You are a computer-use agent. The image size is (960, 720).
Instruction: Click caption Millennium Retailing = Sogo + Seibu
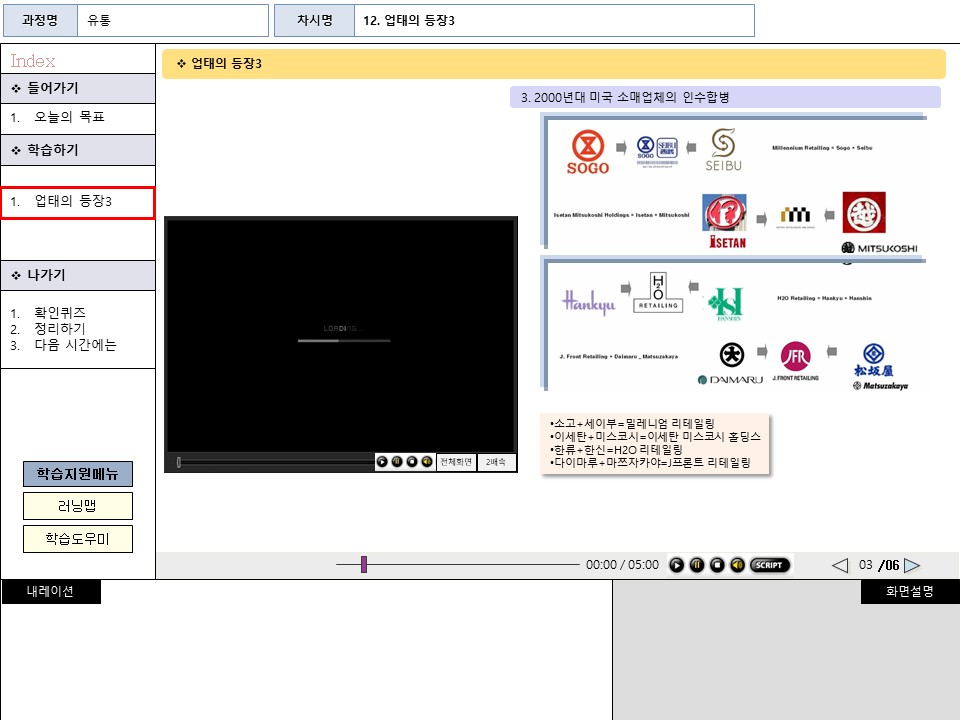pos(822,148)
